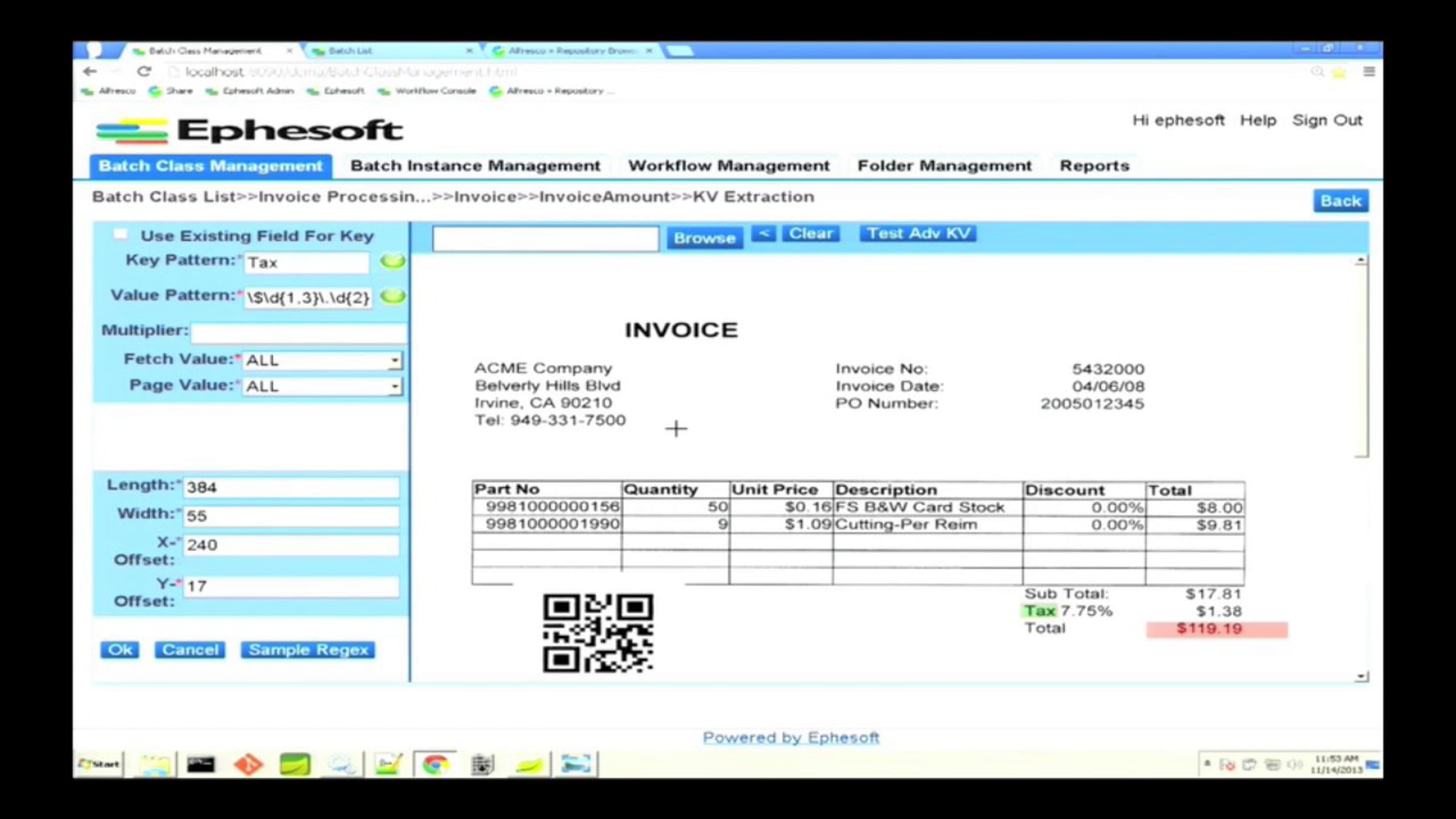Click the Back button
The image size is (1456, 819).
click(1341, 201)
